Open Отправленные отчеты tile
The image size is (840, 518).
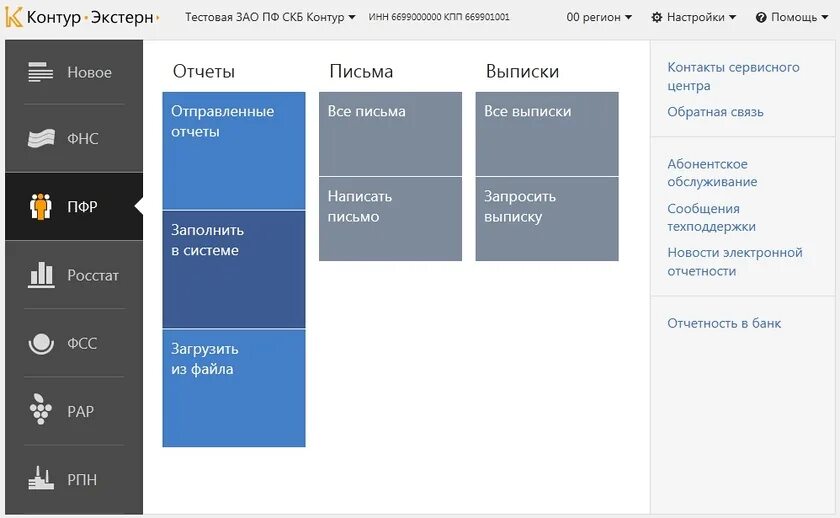pos(233,150)
